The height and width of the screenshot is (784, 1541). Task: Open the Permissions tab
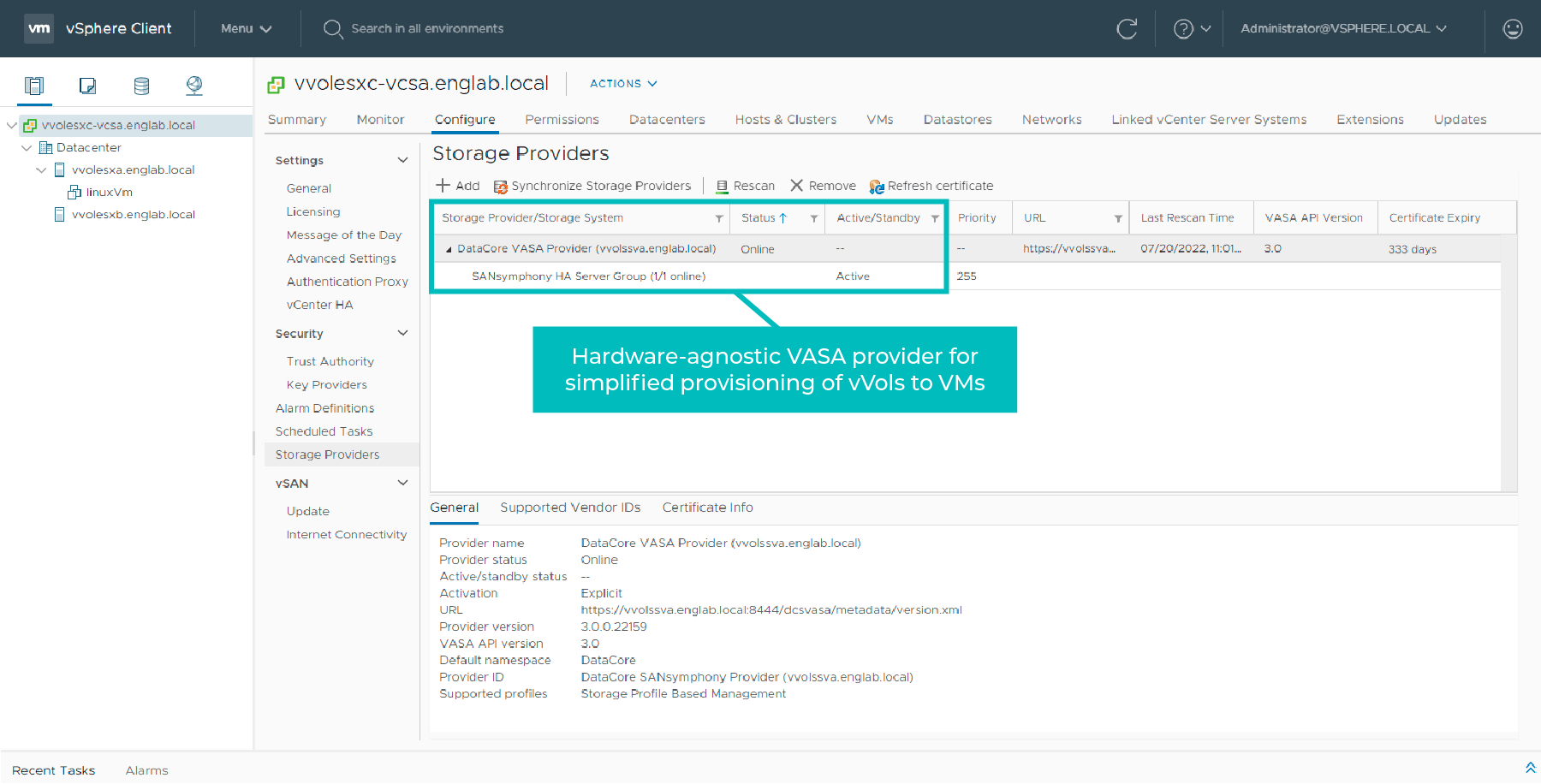coord(562,120)
